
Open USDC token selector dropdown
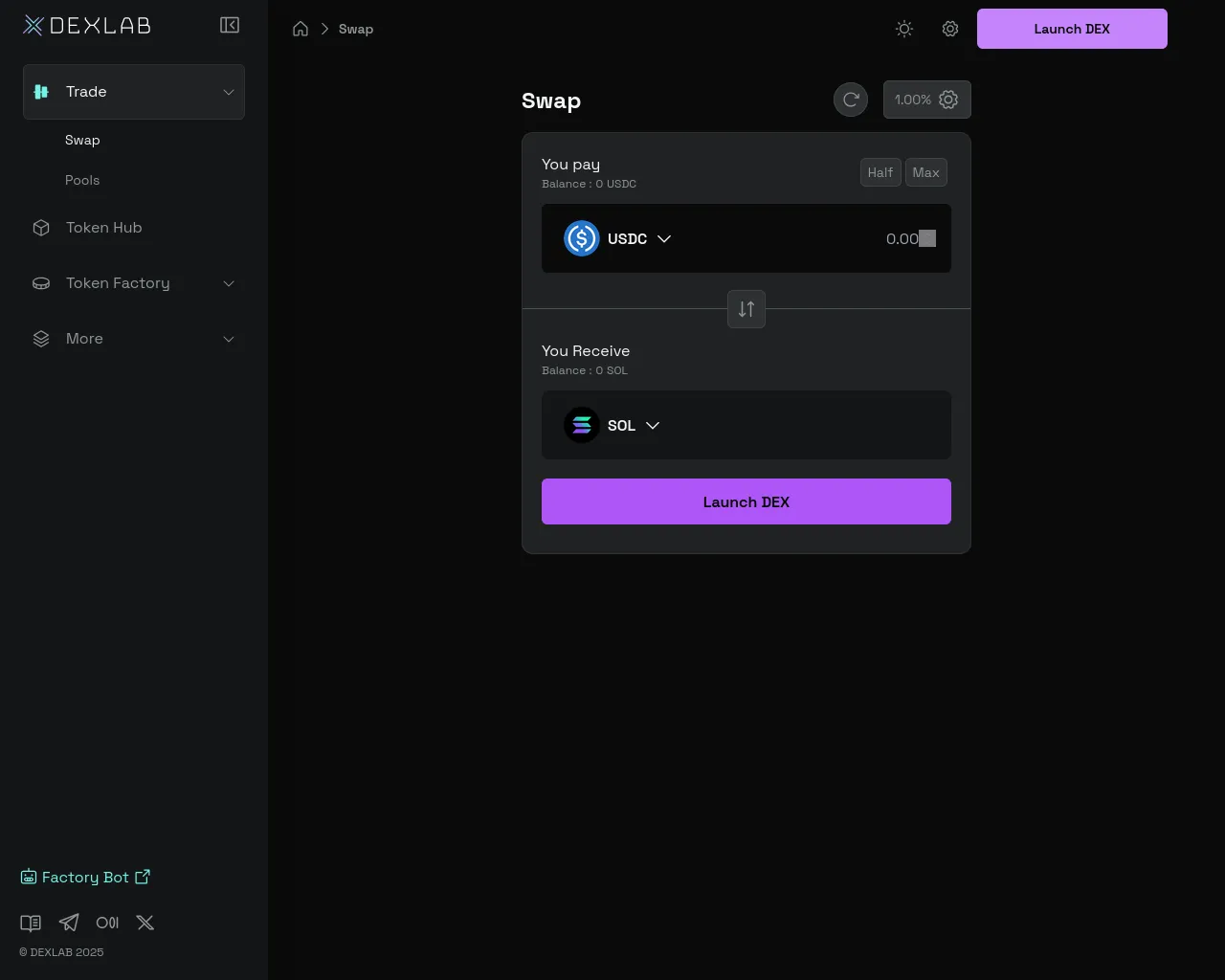click(618, 238)
